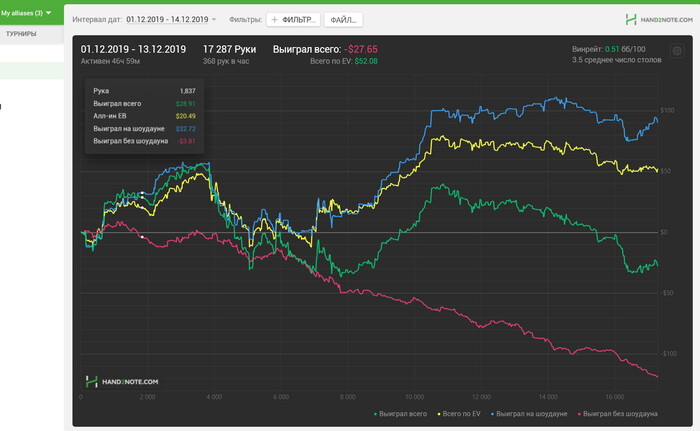The height and width of the screenshot is (431, 700).
Task: Open the date interval 01.12.2019 - 14.12.2019 dropdown
Action: pos(171,19)
